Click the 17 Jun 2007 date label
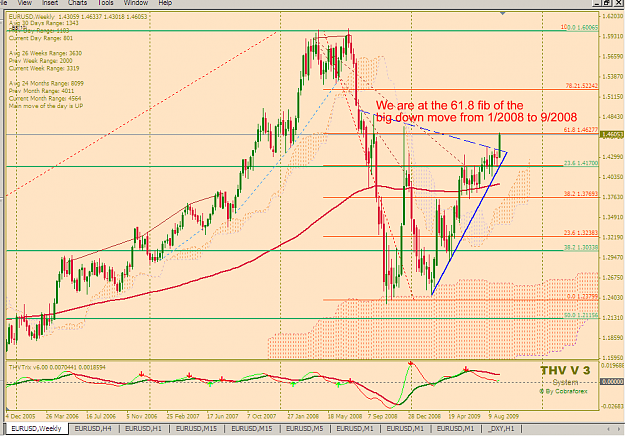Image resolution: width=625 pixels, height=436 pixels. point(222,416)
